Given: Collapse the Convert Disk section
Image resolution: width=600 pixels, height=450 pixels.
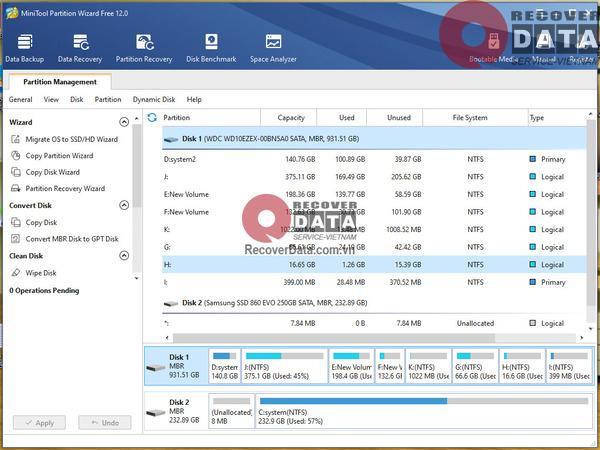Looking at the screenshot, I should tap(124, 205).
